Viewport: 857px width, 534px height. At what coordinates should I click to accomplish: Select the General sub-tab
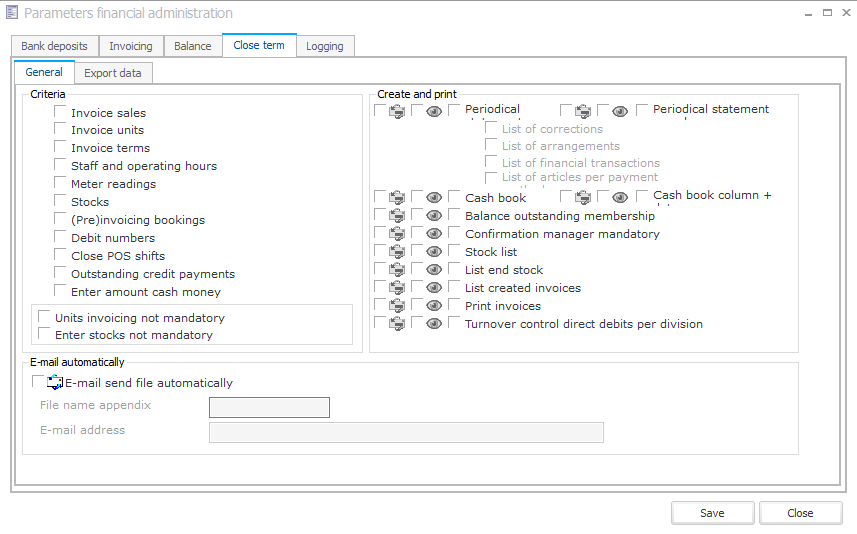click(x=44, y=72)
